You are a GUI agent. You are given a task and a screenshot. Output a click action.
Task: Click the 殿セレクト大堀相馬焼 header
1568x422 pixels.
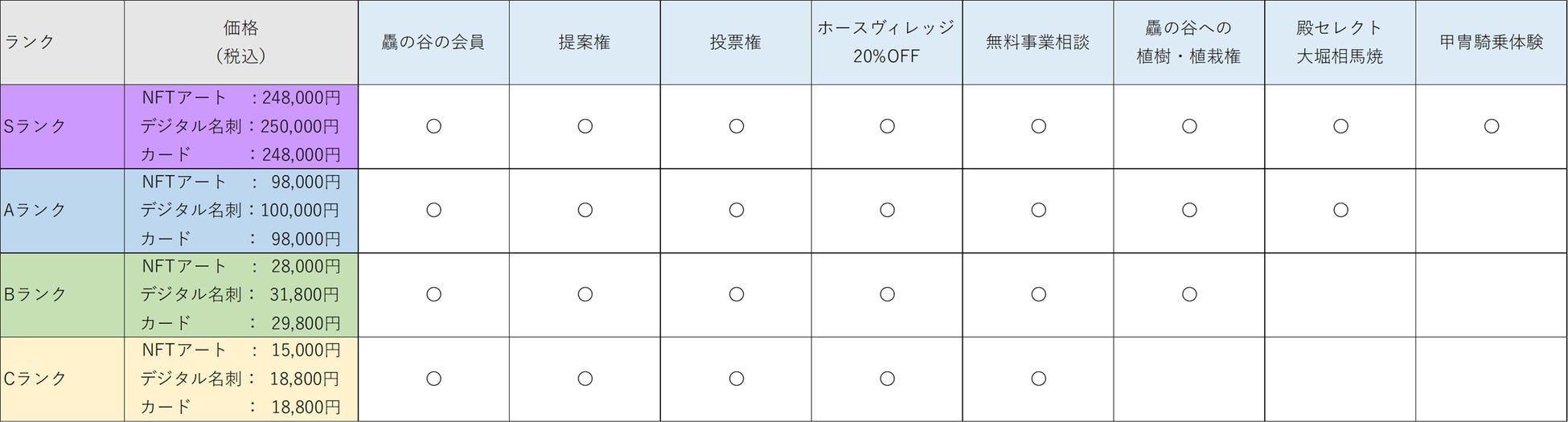point(1340,42)
